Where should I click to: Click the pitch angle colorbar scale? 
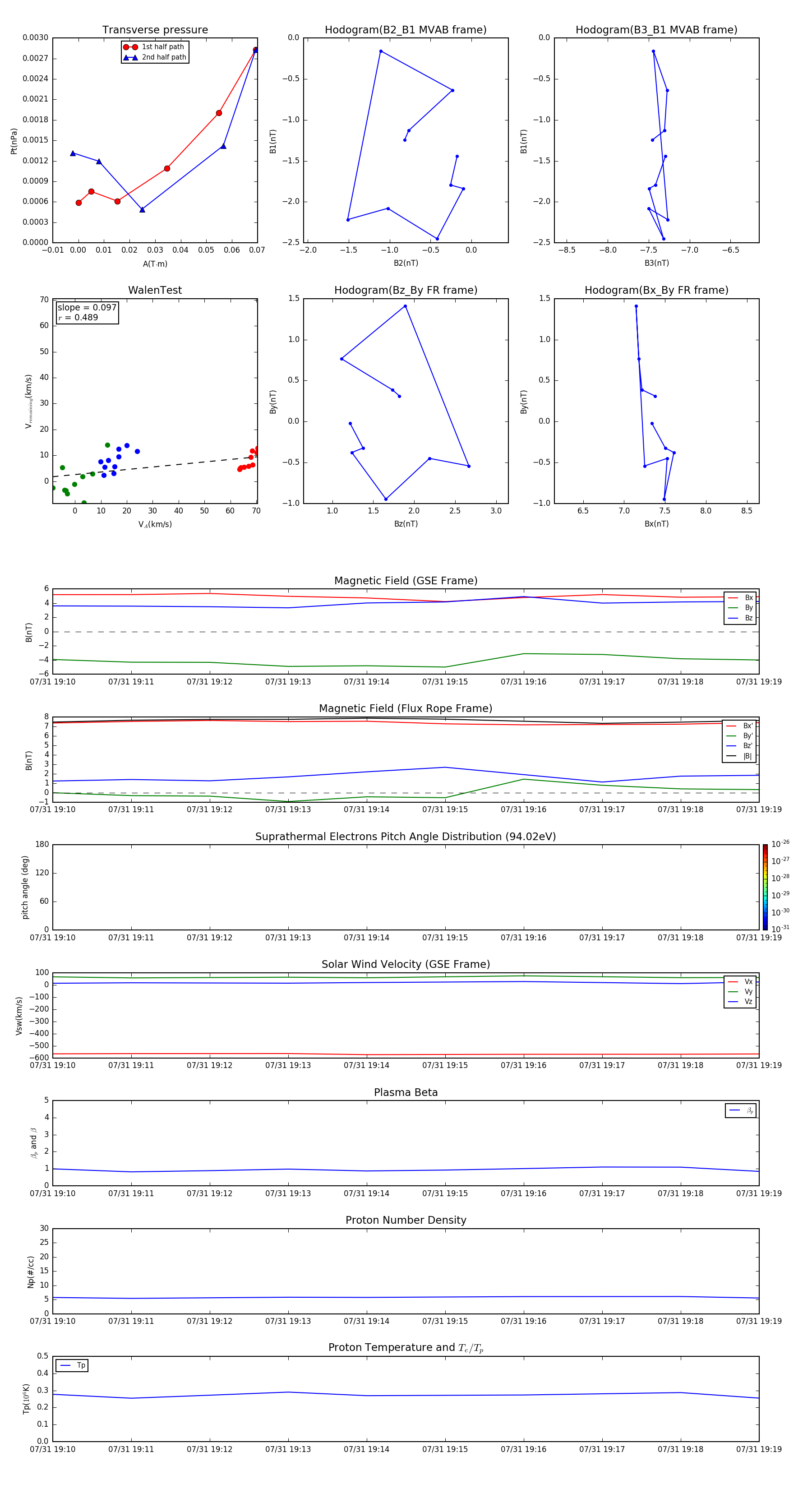point(765,887)
